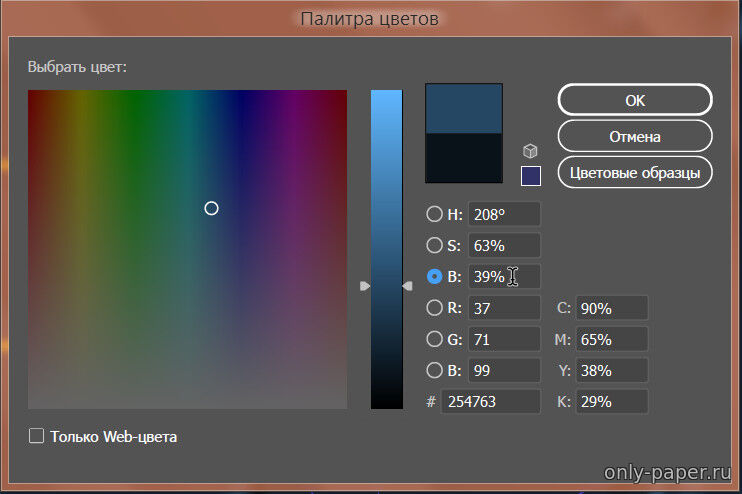Viewport: 742px width, 494px height.
Task: Select the R red radio button
Action: pos(434,308)
